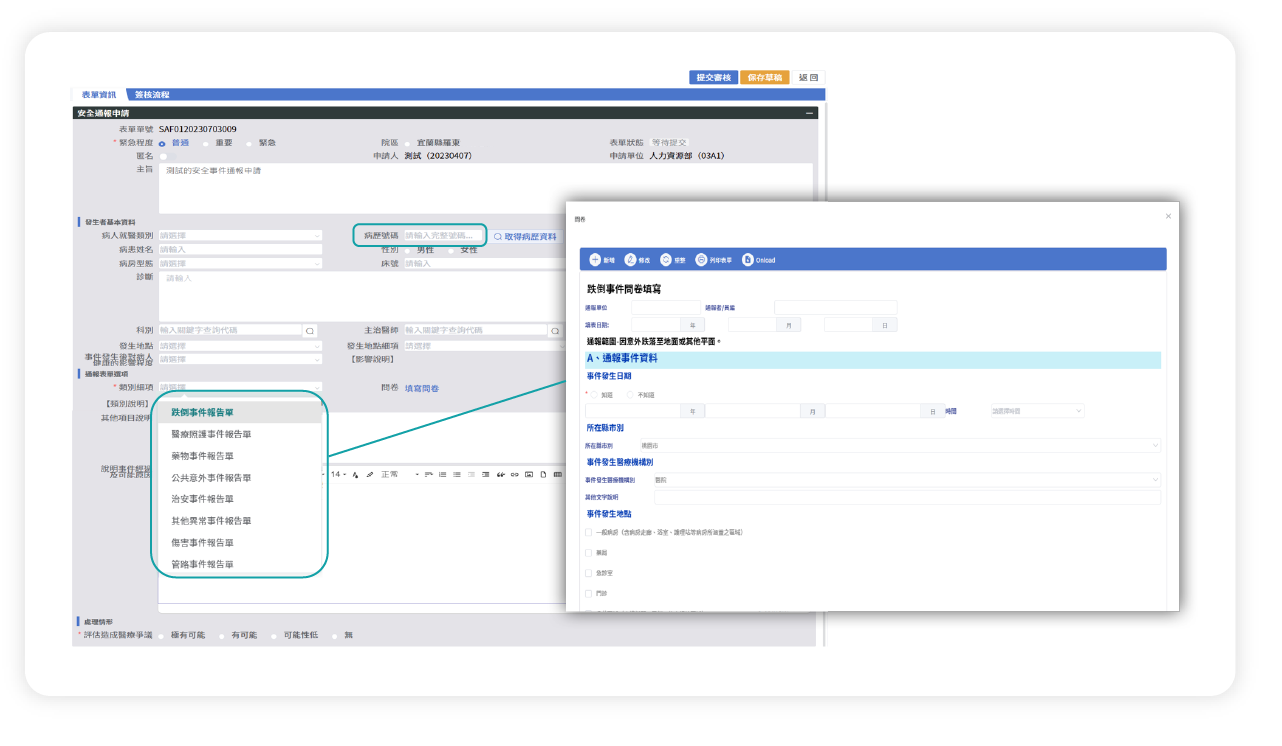The width and height of the screenshot is (1282, 746).
Task: Open the 時間 selection dropdown
Action: 1036,411
